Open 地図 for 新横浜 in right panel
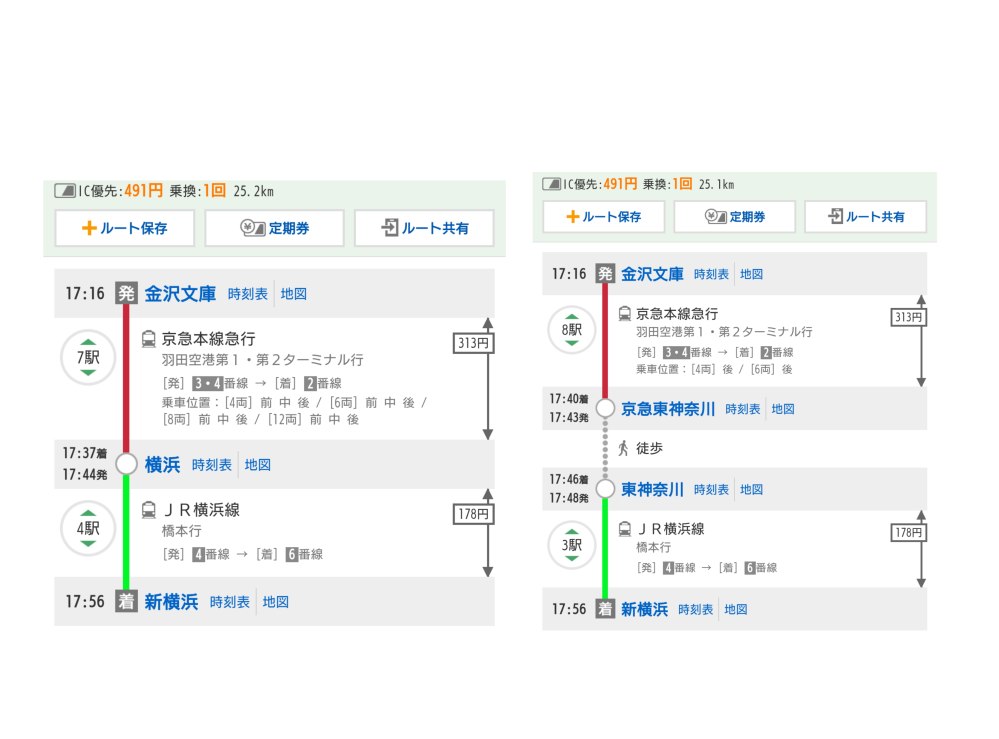Viewport: 999px width, 739px height. pos(736,609)
